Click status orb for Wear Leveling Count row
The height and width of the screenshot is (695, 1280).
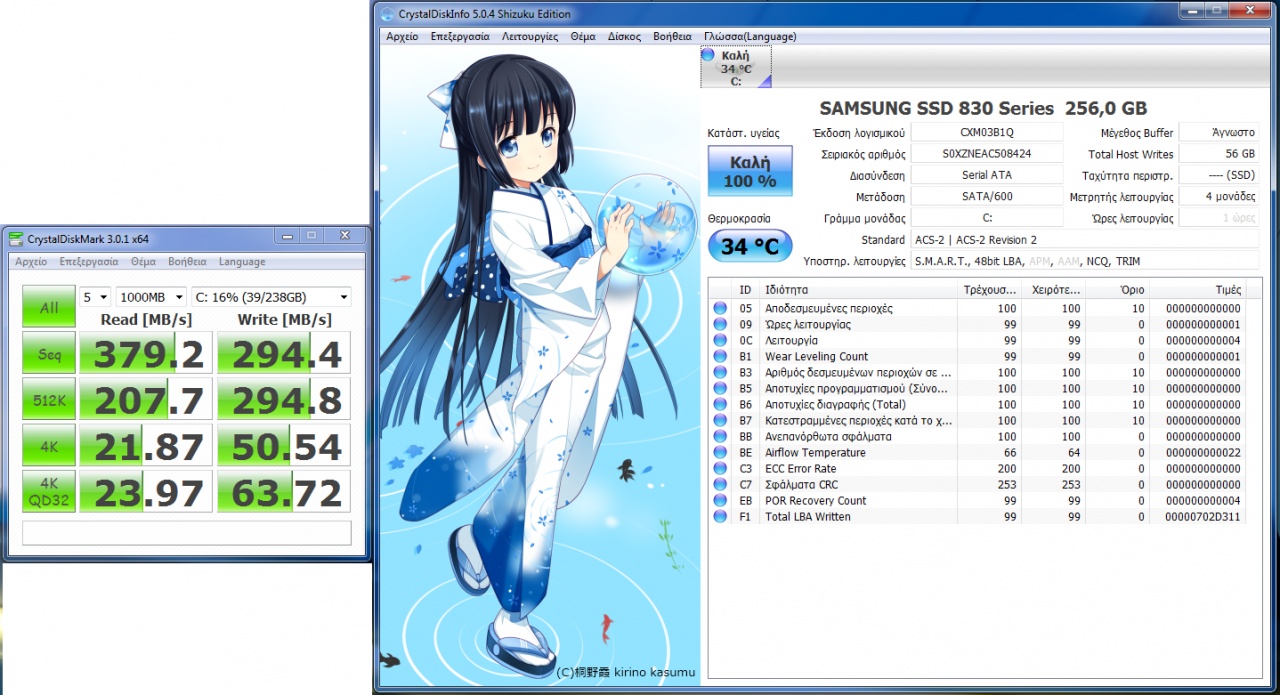coord(720,356)
